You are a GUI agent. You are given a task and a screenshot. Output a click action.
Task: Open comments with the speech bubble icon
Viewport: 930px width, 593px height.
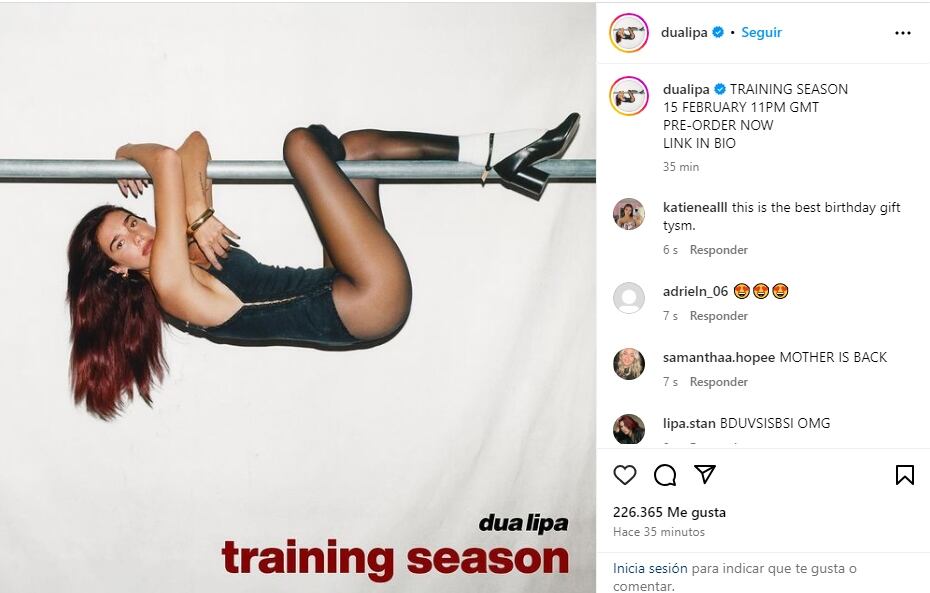[x=665, y=475]
